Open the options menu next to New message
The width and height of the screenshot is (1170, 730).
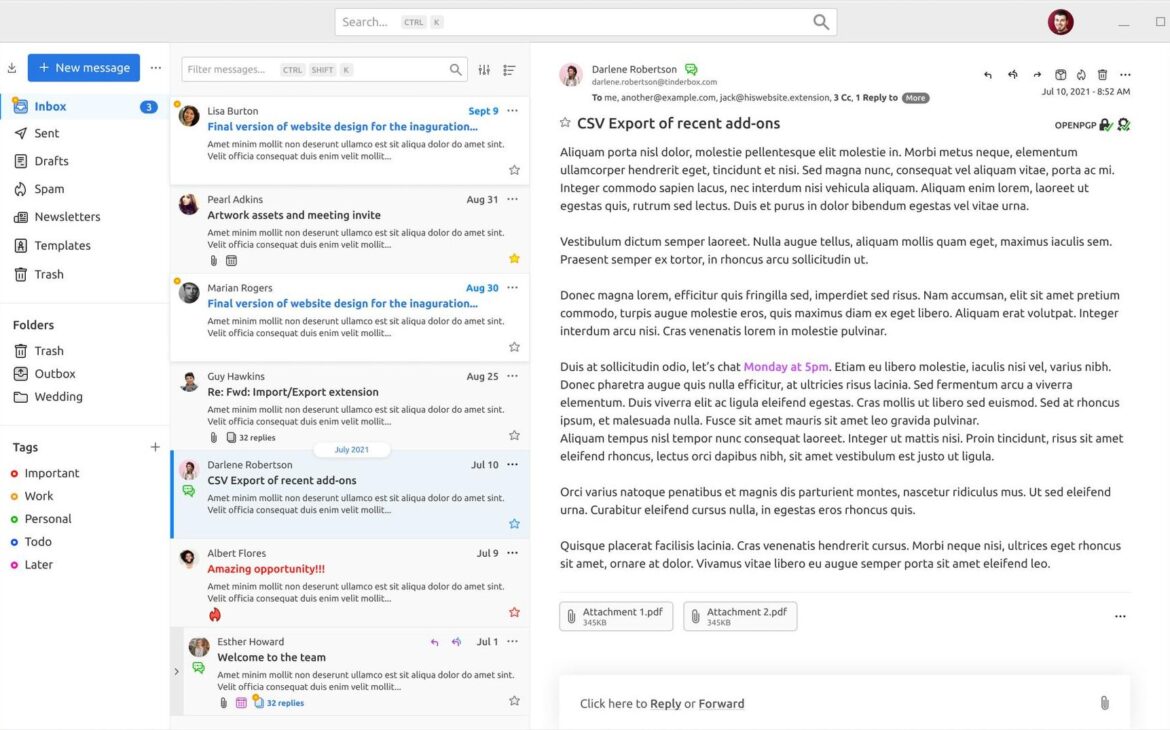155,68
